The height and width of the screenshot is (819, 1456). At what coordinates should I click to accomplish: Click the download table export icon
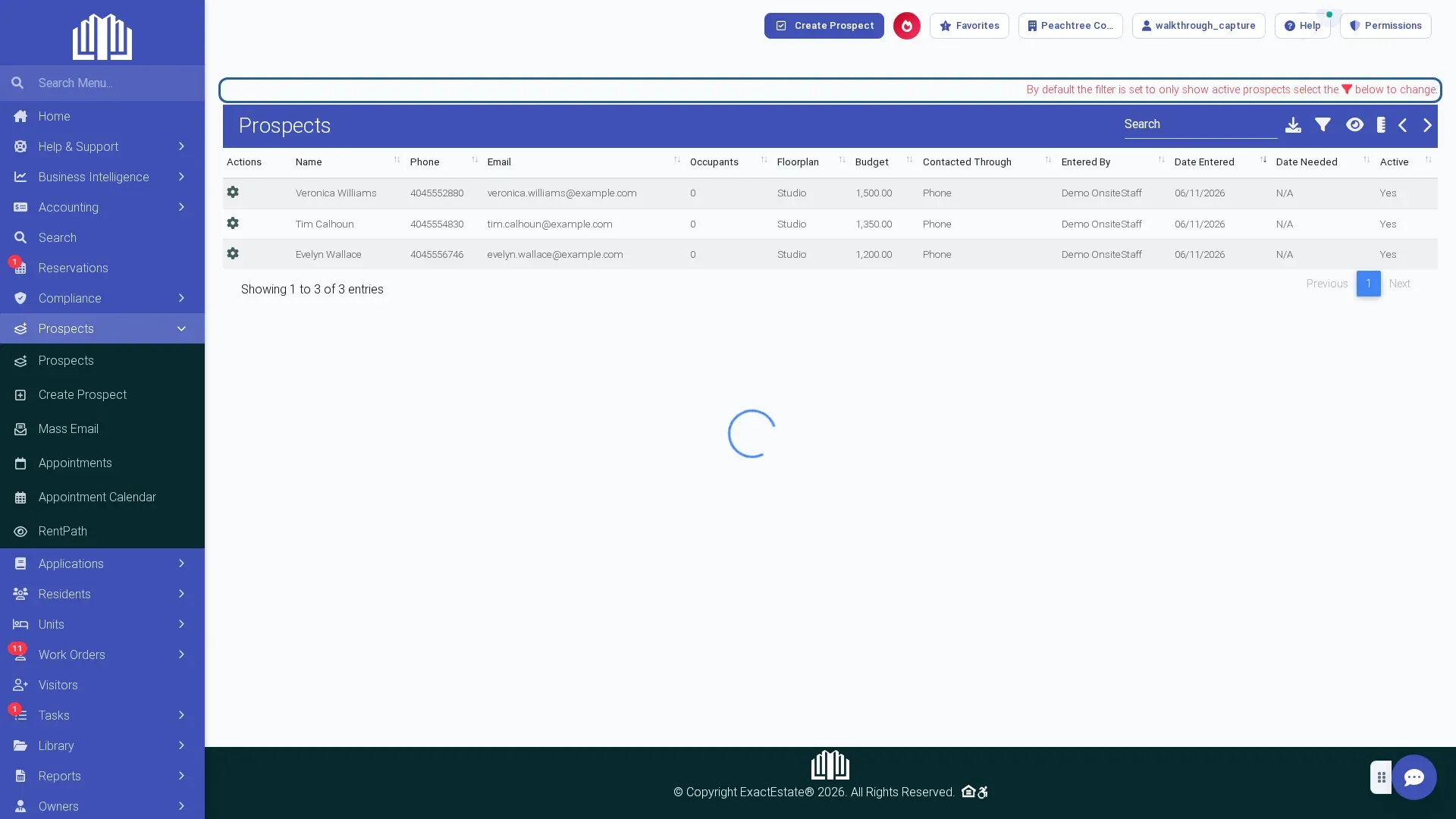click(x=1293, y=125)
